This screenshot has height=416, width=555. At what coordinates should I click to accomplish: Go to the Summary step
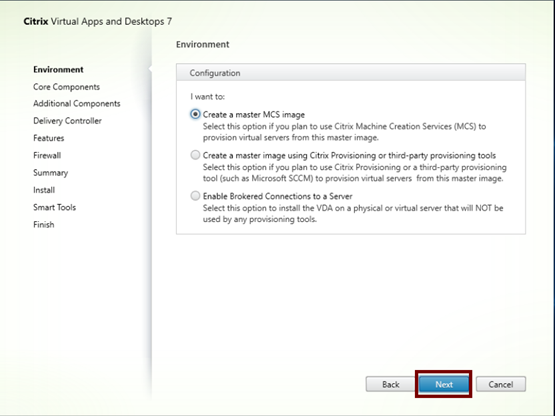[51, 173]
